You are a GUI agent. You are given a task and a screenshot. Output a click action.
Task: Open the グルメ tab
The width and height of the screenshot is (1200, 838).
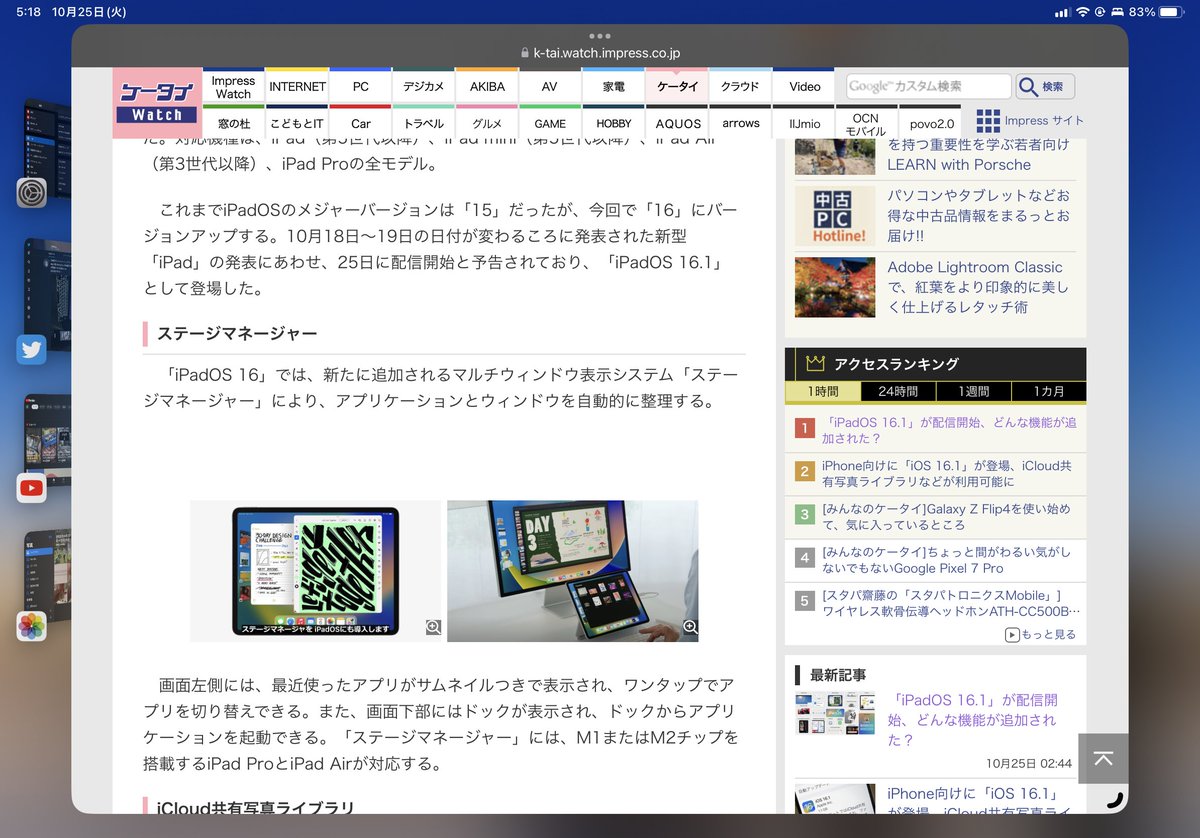click(487, 123)
